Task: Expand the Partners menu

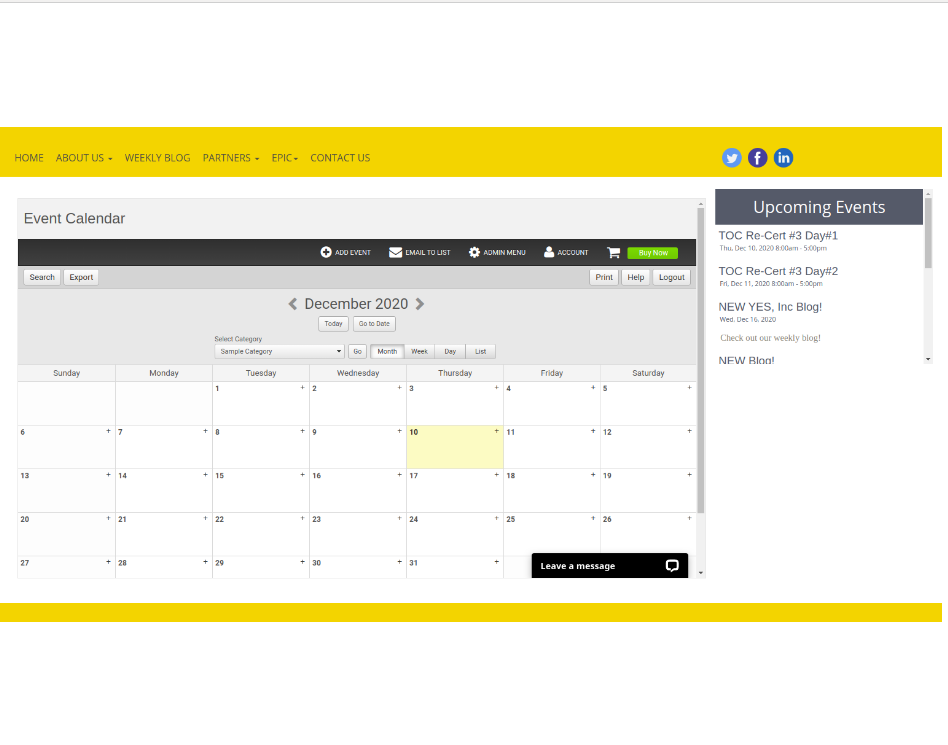Action: 230,158
